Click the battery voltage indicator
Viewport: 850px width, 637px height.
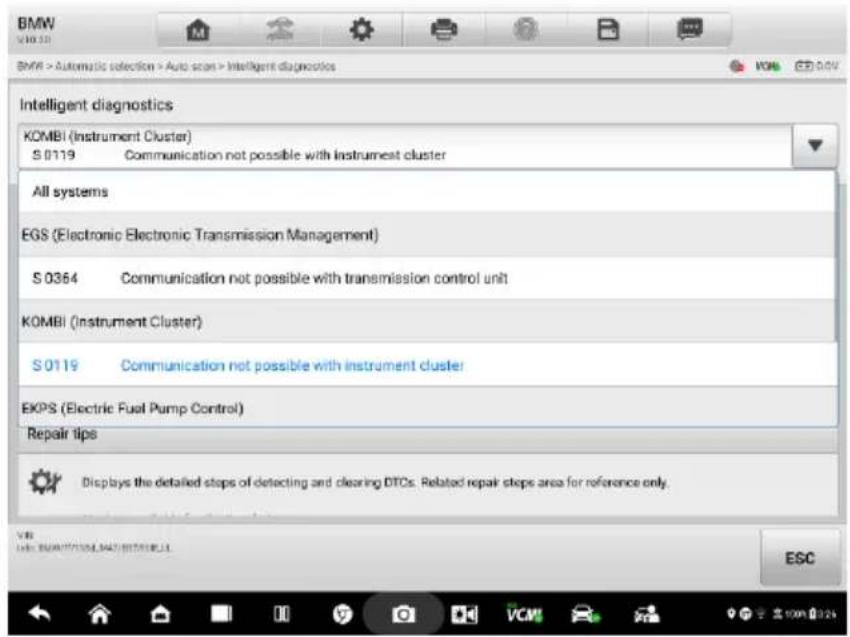click(x=816, y=66)
